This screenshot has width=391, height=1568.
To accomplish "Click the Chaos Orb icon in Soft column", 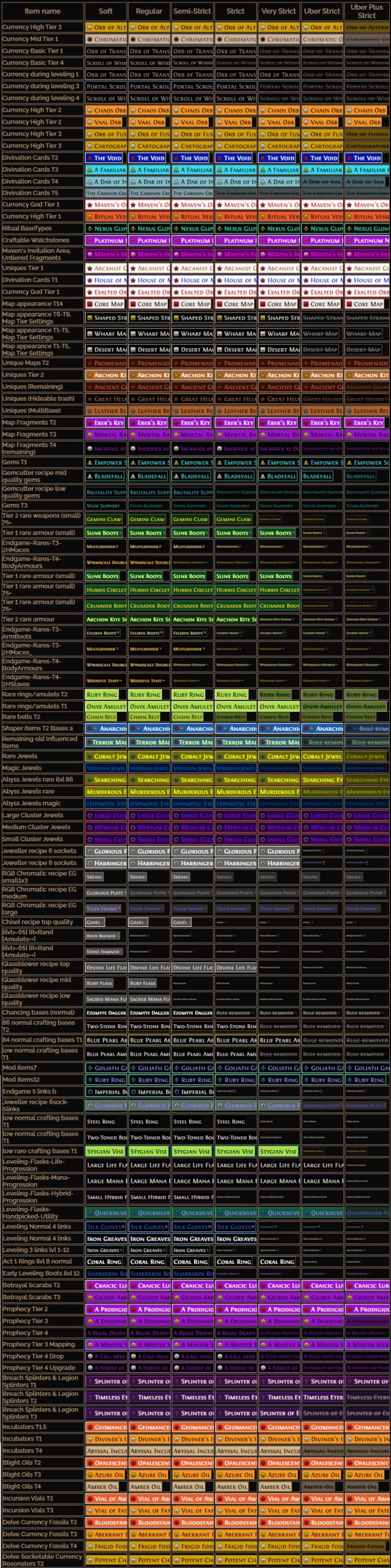I will pos(90,111).
